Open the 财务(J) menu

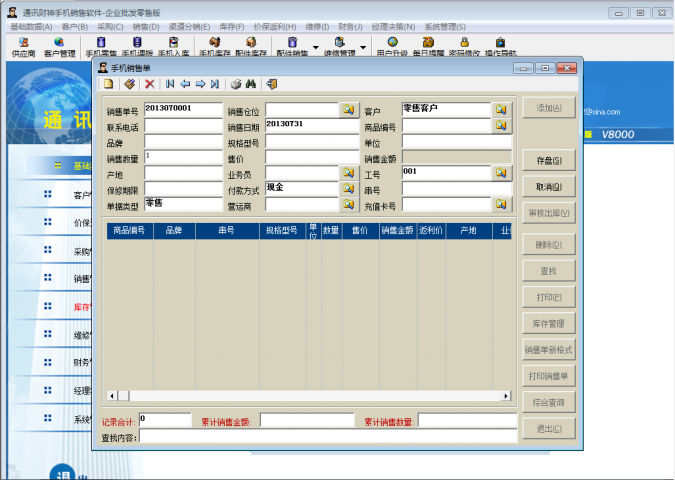350,27
